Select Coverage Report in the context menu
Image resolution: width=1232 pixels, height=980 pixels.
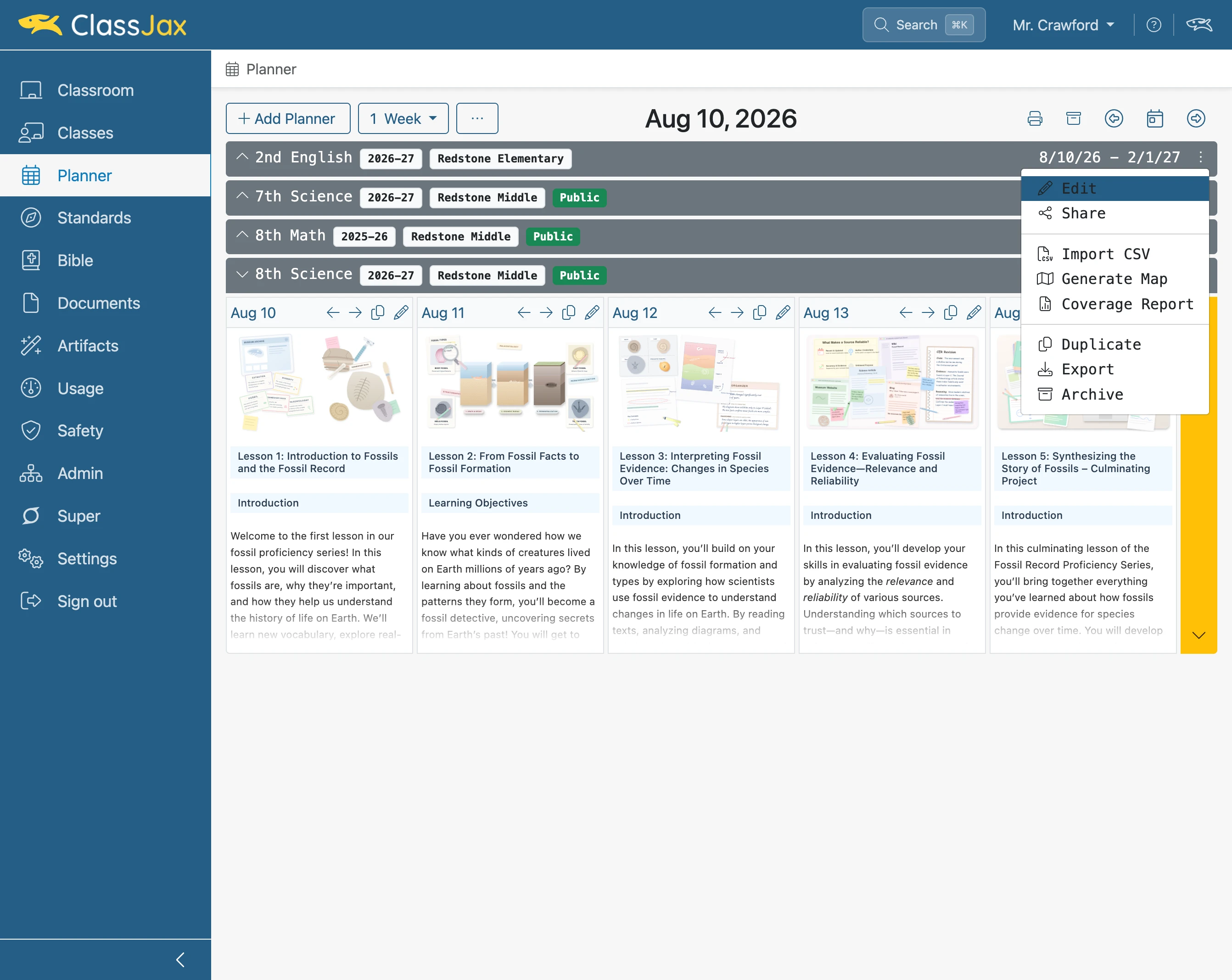(x=1114, y=304)
